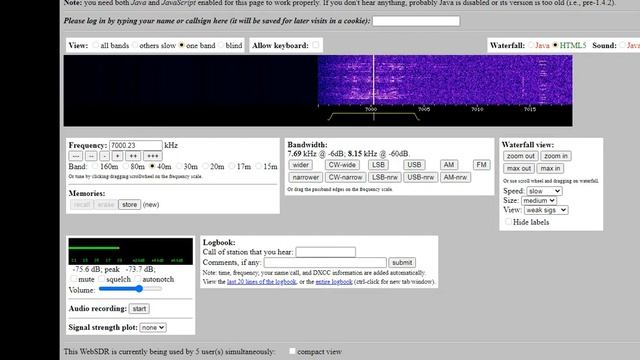Start audio recording
Screen dimensions: 640x360
click(x=139, y=309)
